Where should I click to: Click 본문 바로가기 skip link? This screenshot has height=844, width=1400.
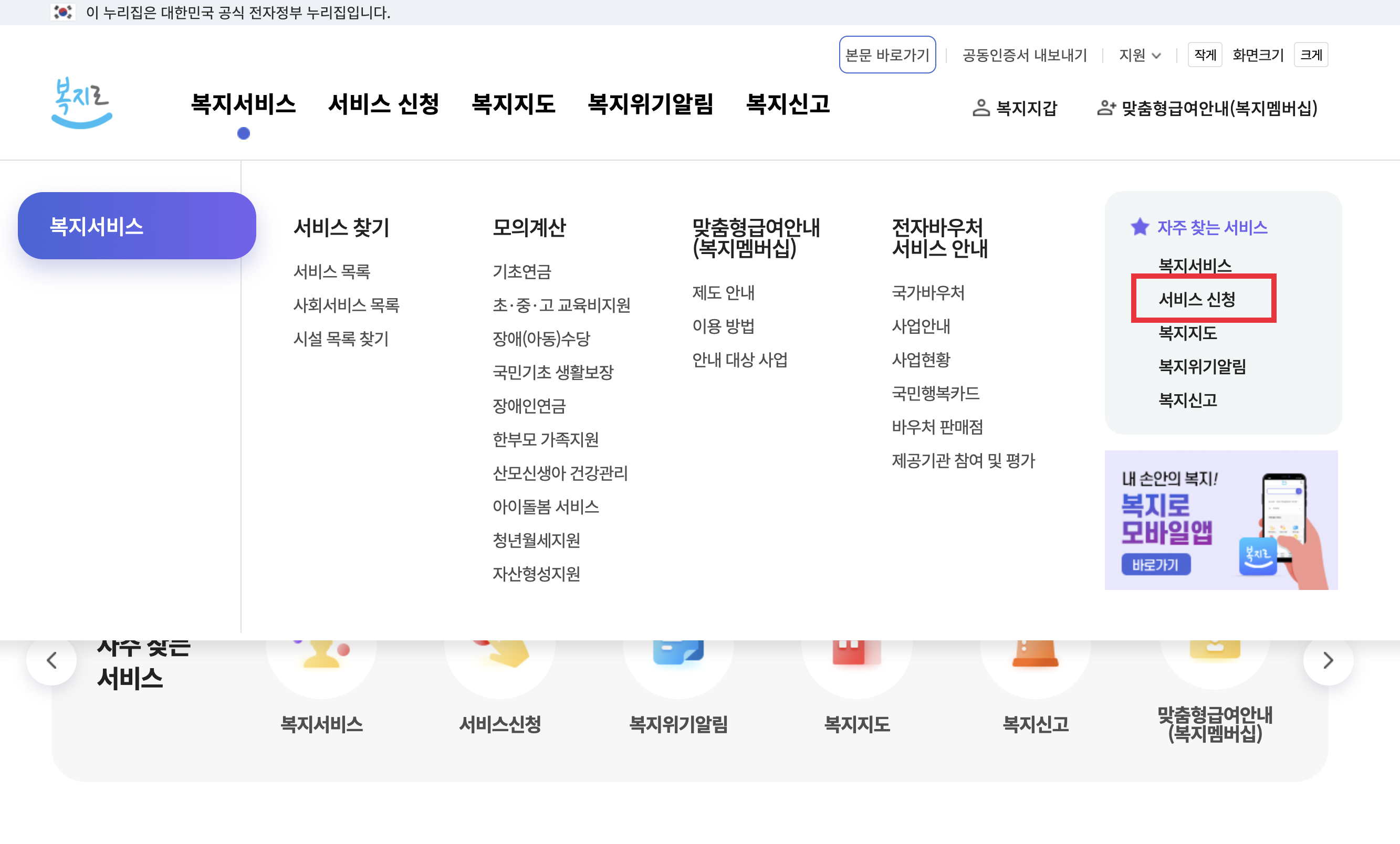pyautogui.click(x=887, y=55)
